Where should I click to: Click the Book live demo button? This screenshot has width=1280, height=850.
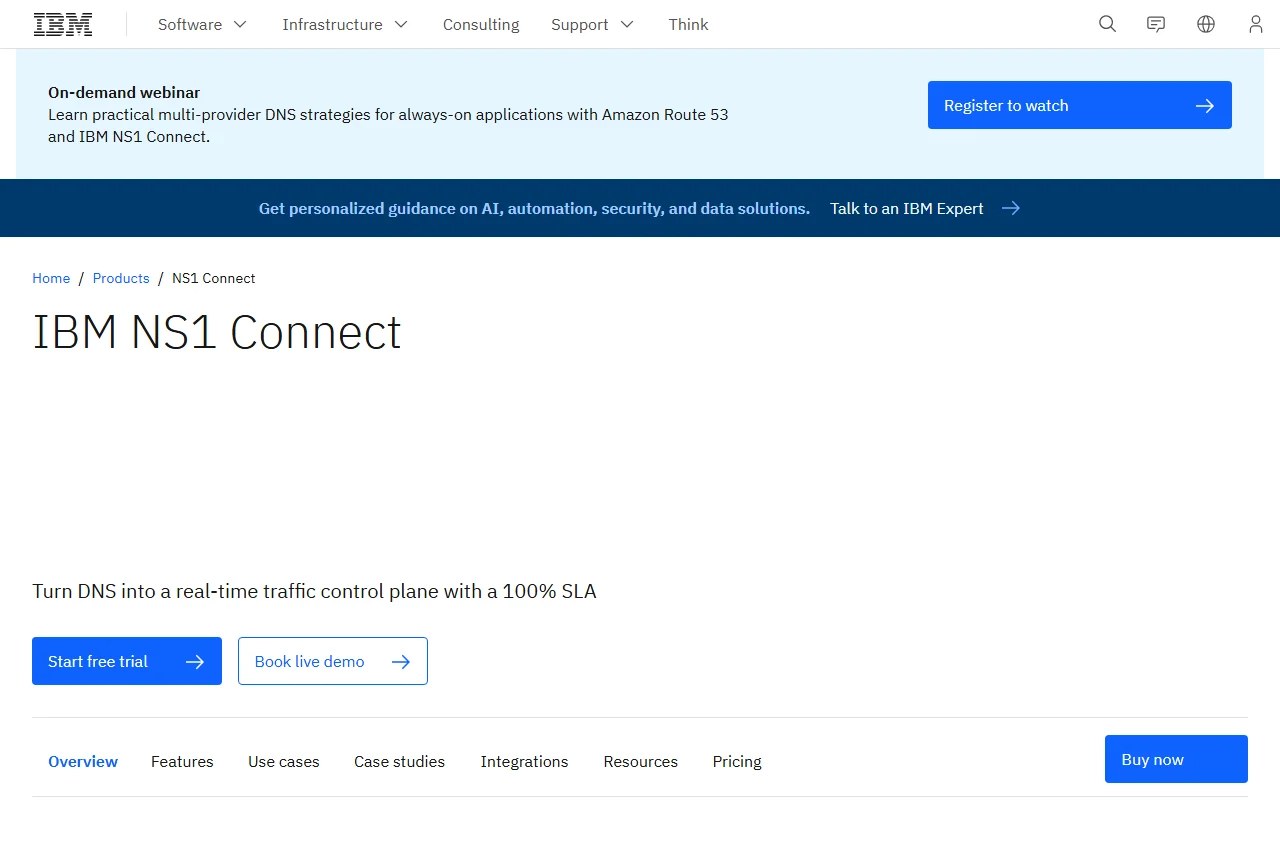(x=333, y=661)
